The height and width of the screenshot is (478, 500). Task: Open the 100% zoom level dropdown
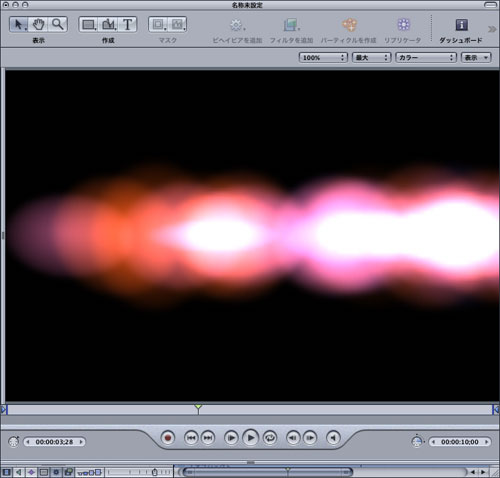click(x=323, y=58)
